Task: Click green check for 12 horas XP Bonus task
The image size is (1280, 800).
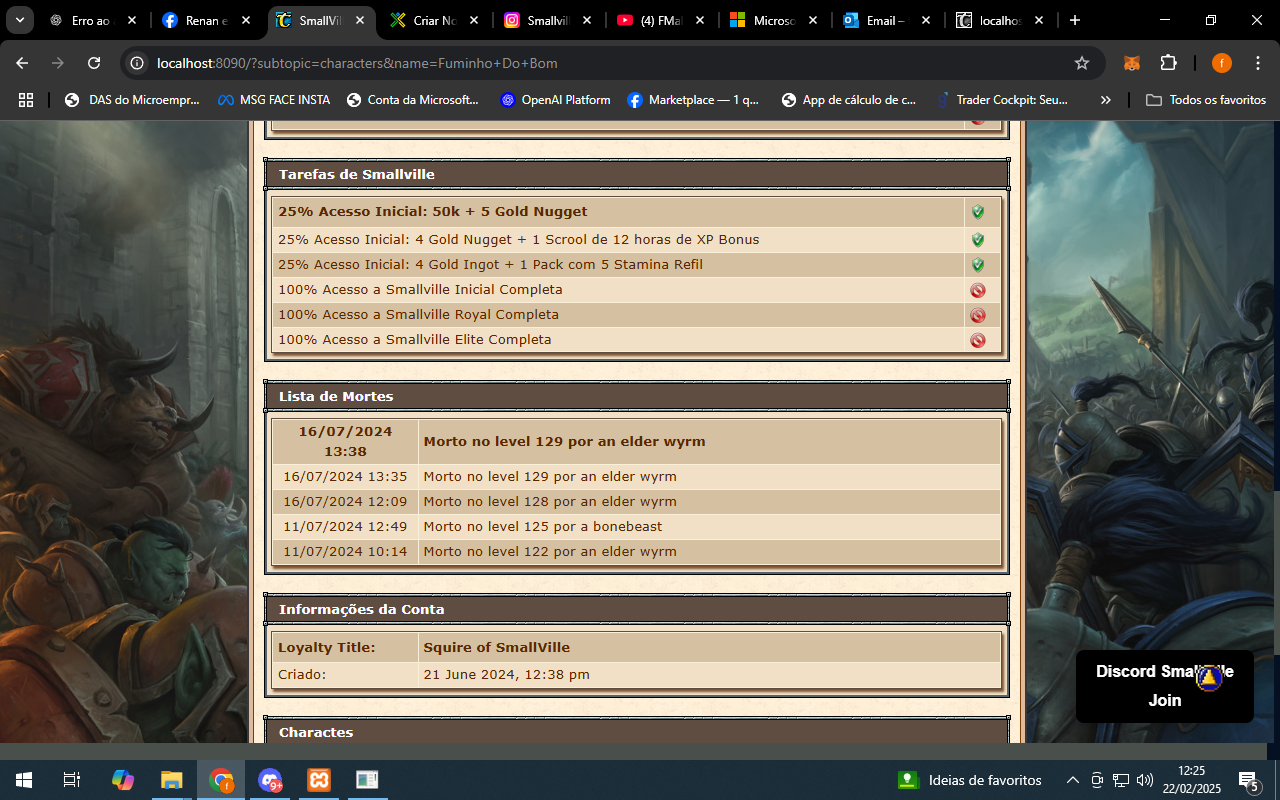Action: tap(978, 240)
